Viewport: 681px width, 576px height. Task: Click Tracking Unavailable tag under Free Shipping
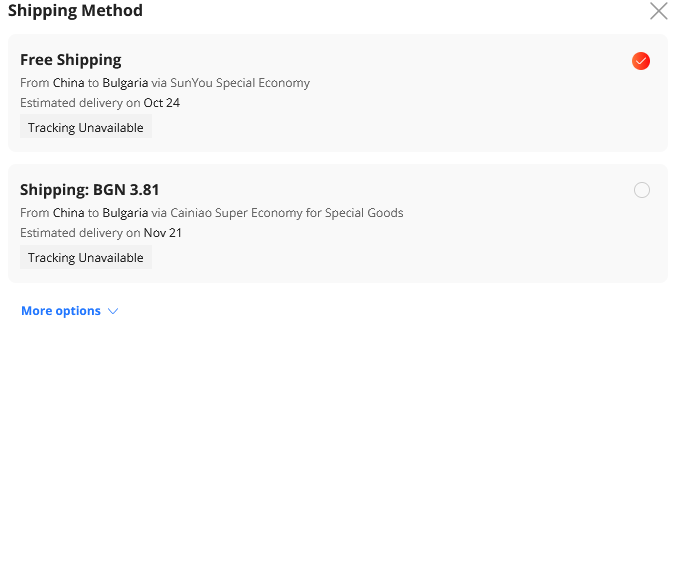tap(86, 128)
